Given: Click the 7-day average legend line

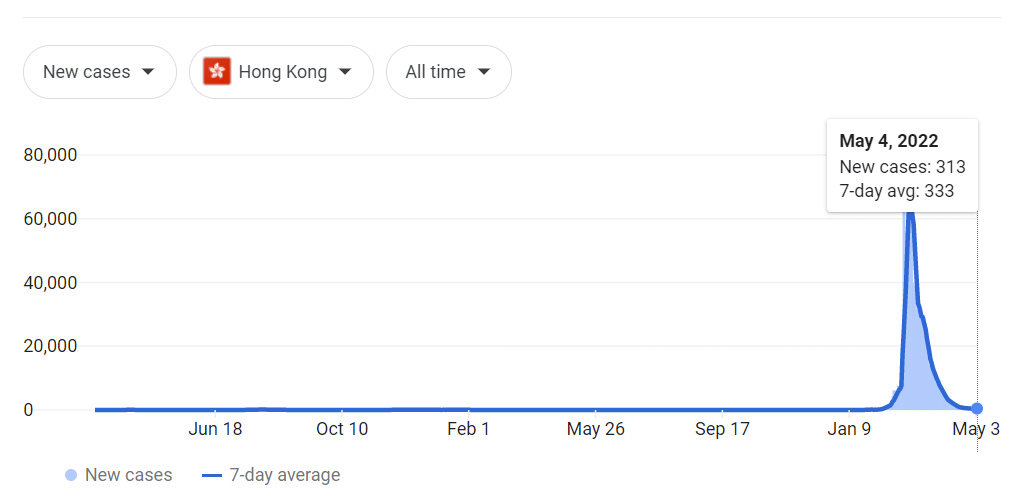Looking at the screenshot, I should point(211,475).
